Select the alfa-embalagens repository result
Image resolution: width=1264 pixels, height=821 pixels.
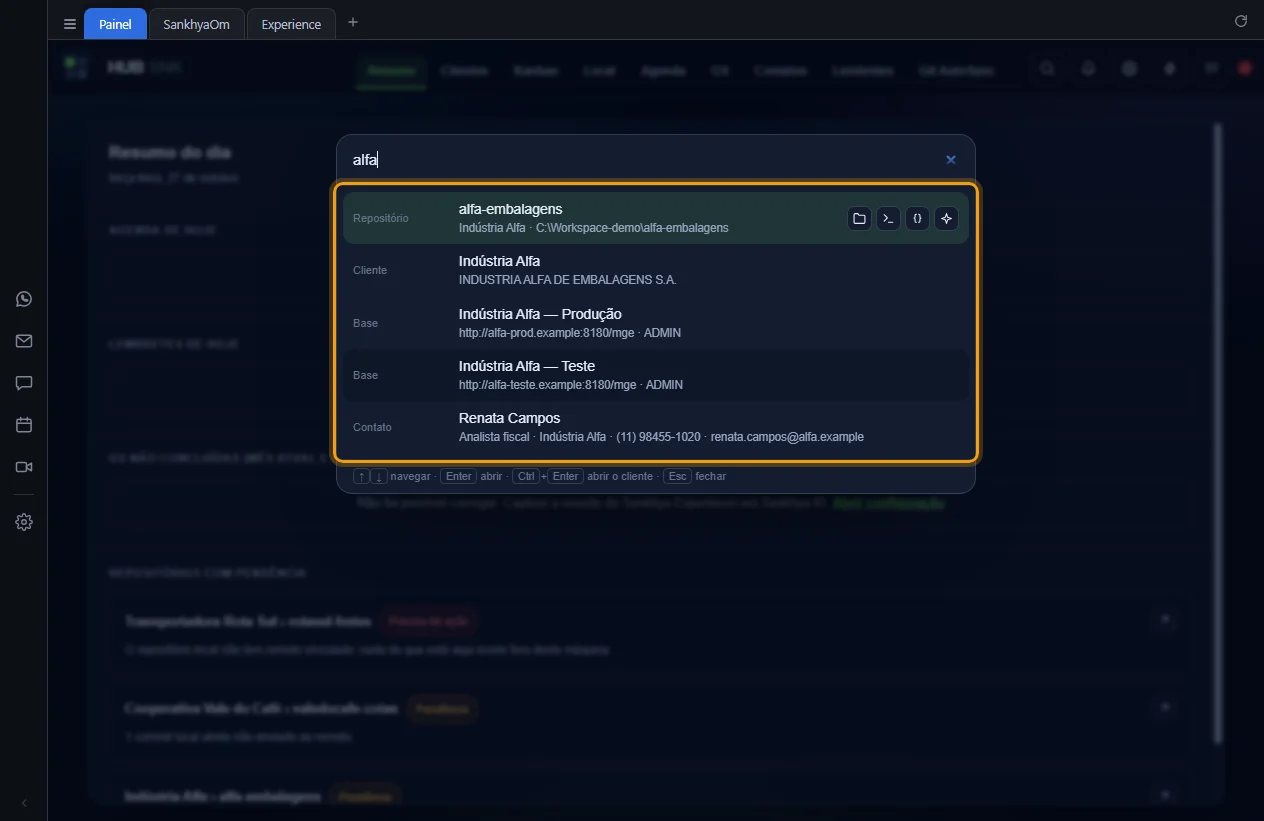click(656, 218)
